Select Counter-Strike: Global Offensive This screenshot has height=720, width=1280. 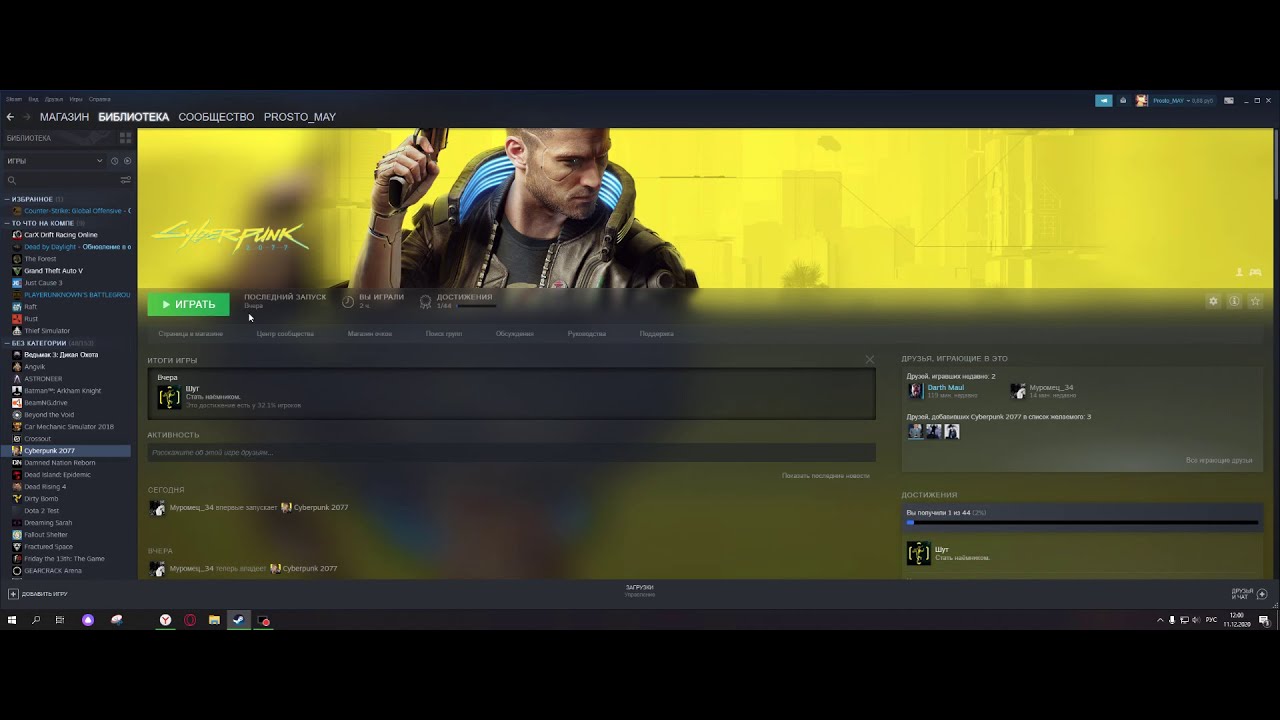[x=72, y=211]
